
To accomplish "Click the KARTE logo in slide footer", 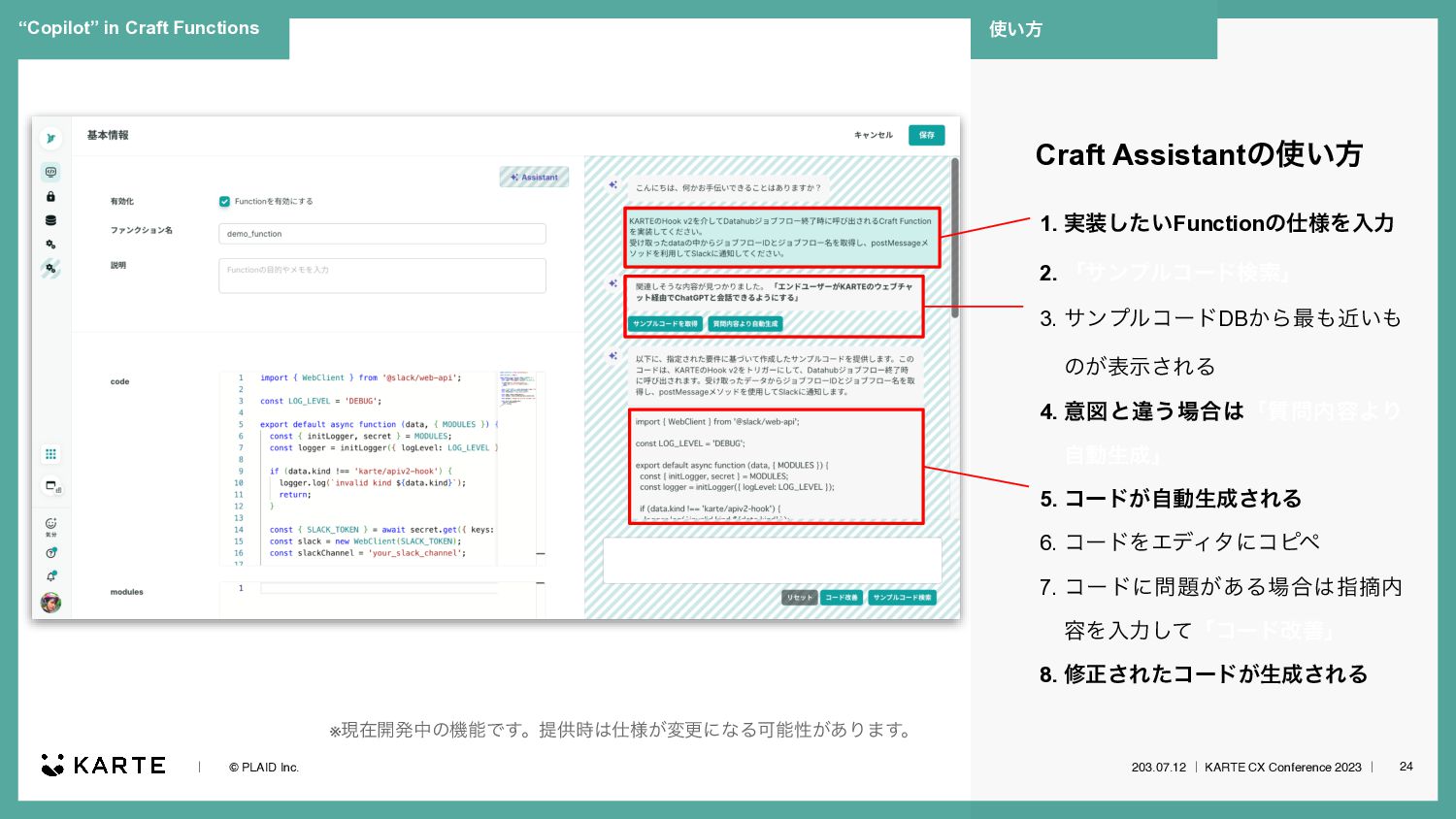I will (103, 766).
